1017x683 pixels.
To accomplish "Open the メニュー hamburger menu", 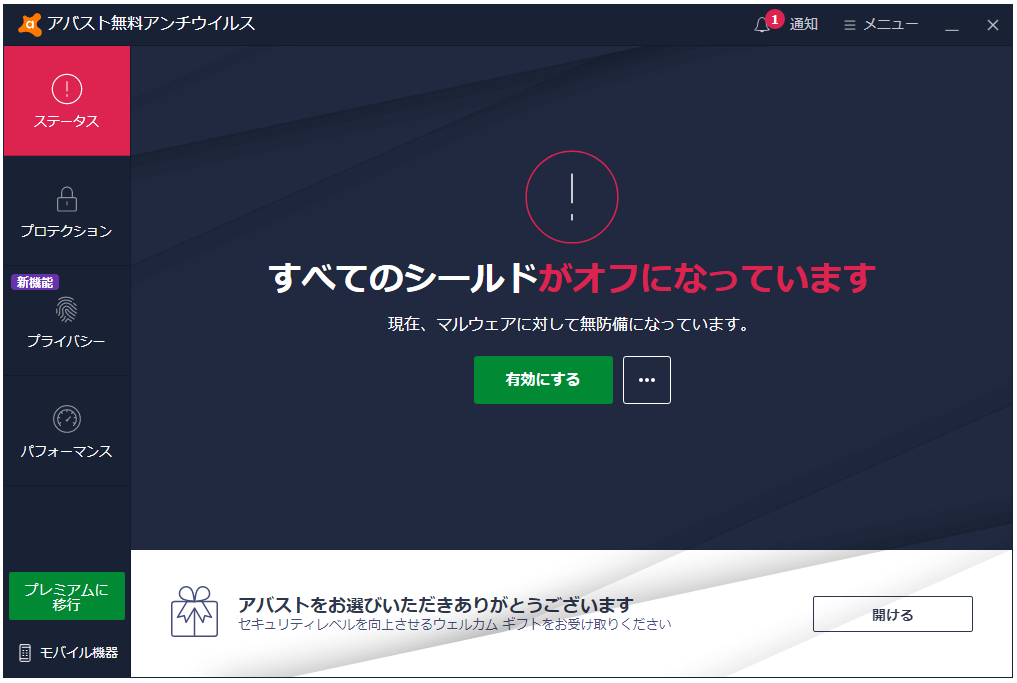I will point(881,25).
